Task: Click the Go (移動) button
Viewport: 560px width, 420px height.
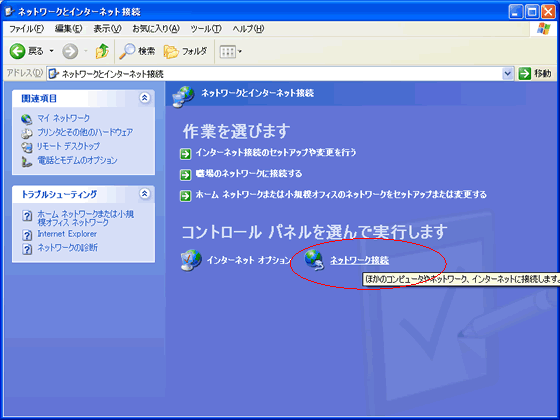Action: (535, 74)
